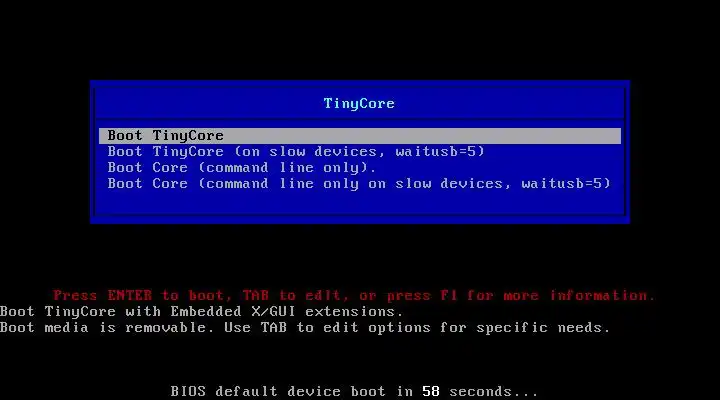The width and height of the screenshot is (720, 400).
Task: Click the grey highlight bar's empty right end
Action: pyautogui.click(x=422, y=135)
